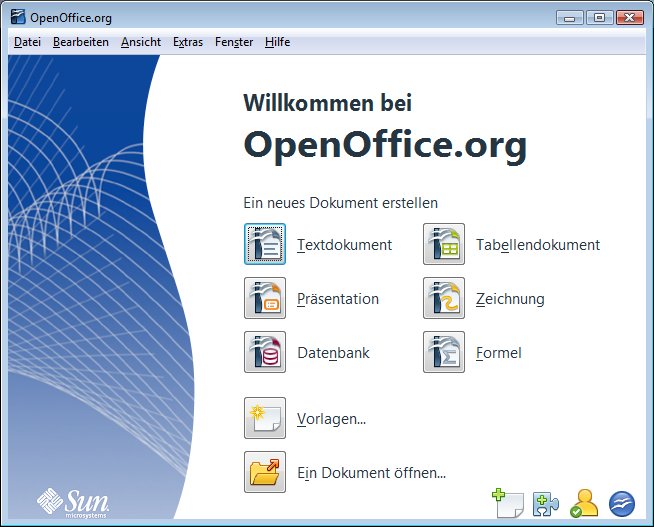Click the open-folder icon for opening a document
The height and width of the screenshot is (527, 654).
tap(265, 472)
